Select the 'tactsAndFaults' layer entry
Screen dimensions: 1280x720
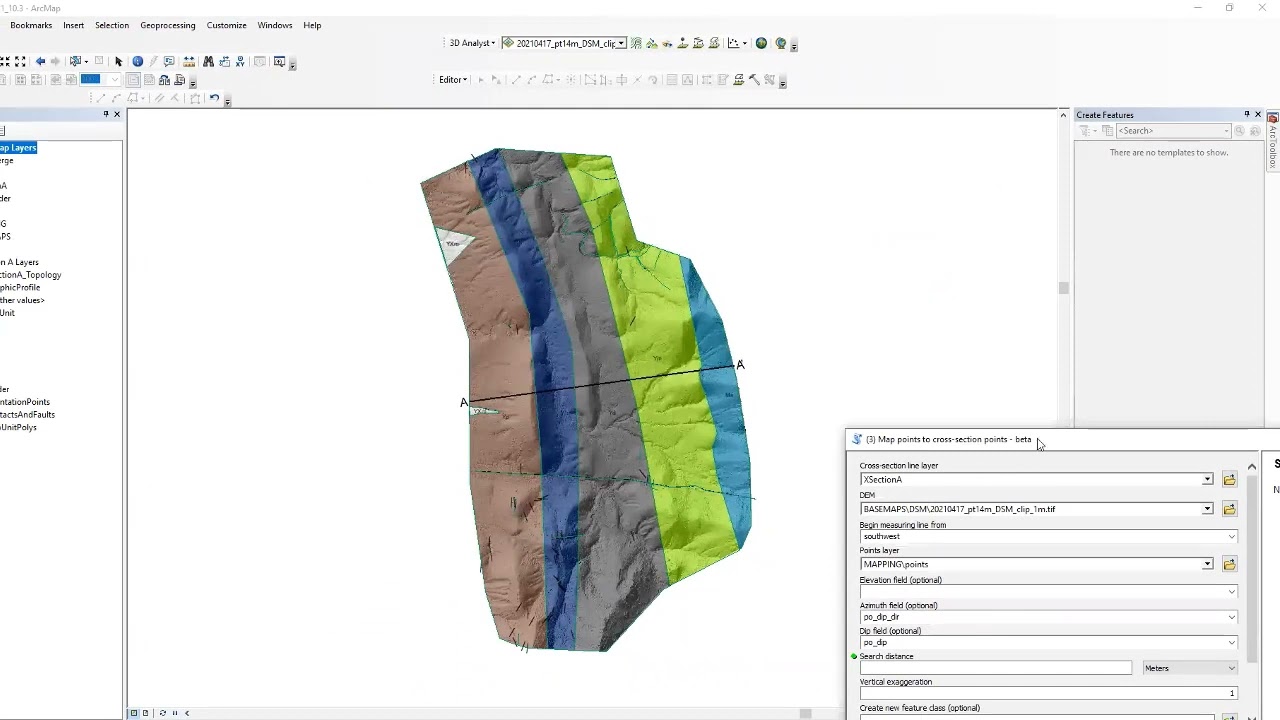point(28,415)
